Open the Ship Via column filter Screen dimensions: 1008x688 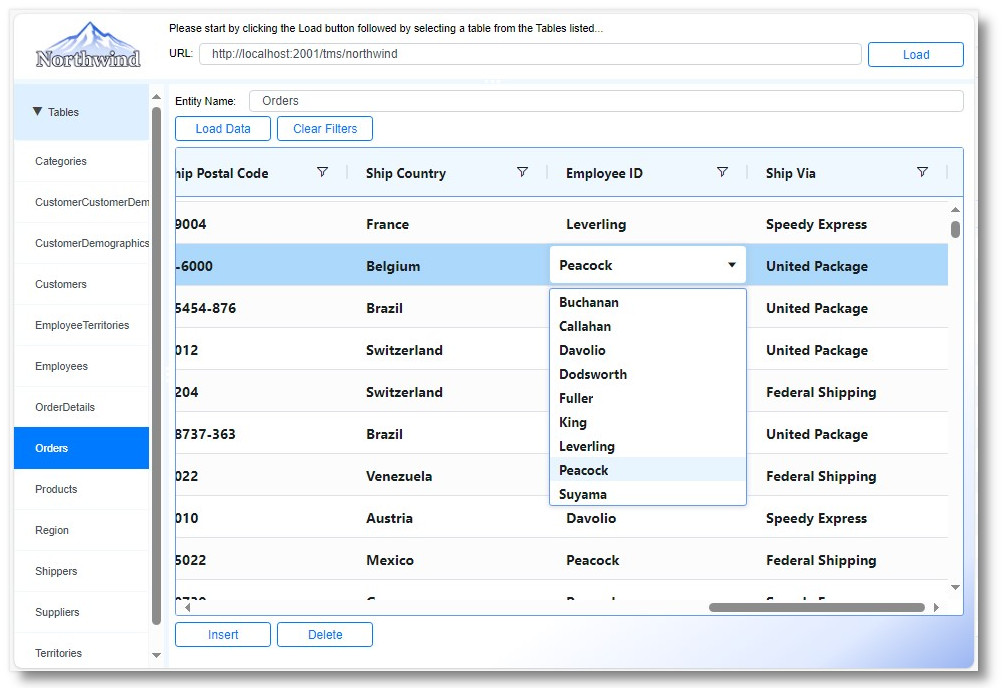coord(922,172)
